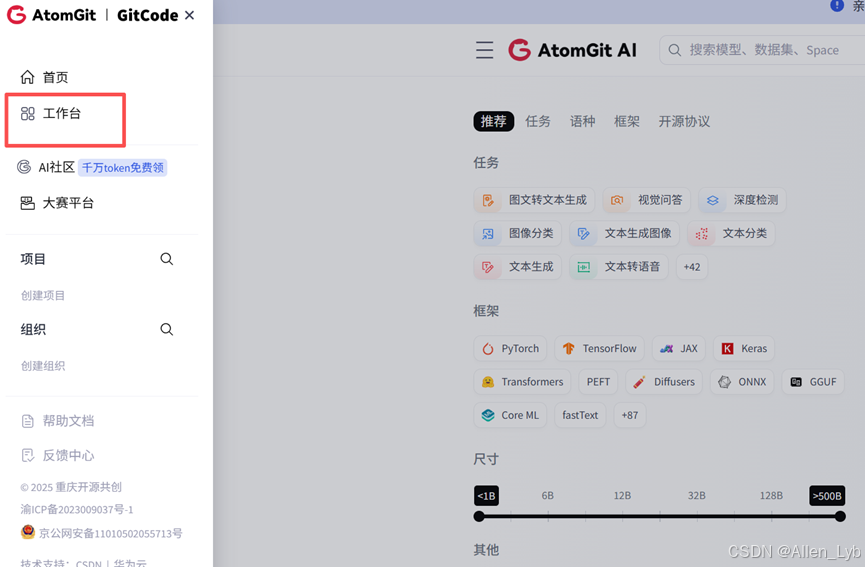Switch to the 开源协议 tab
Screen dimensions: 865x567
(x=684, y=121)
